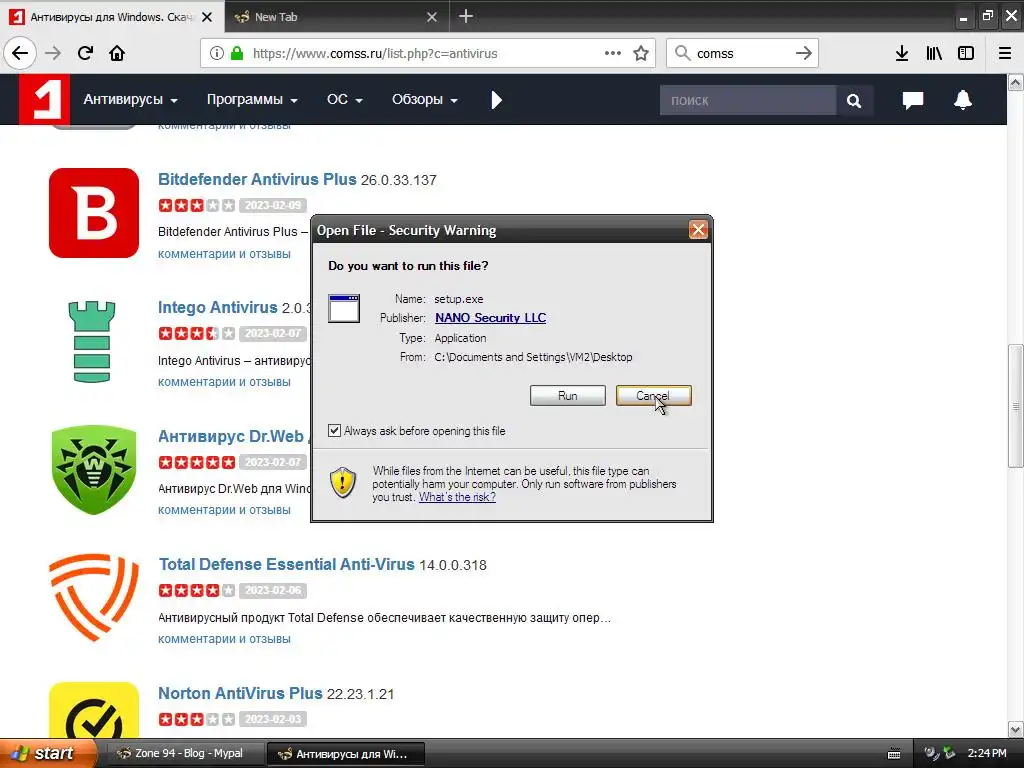Switch to Антивирусы для Wi... taskbar item
The width and height of the screenshot is (1024, 768).
(x=346, y=753)
